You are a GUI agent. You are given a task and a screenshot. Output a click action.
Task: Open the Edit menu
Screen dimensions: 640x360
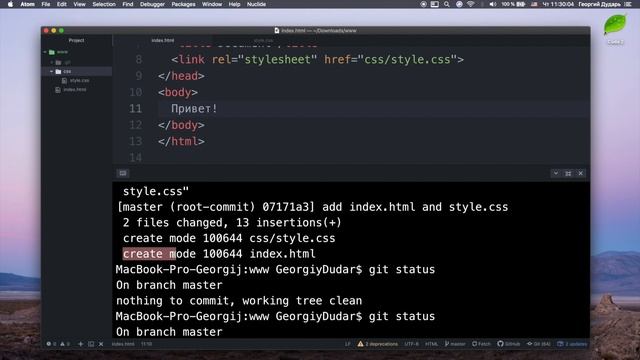click(x=62, y=4)
